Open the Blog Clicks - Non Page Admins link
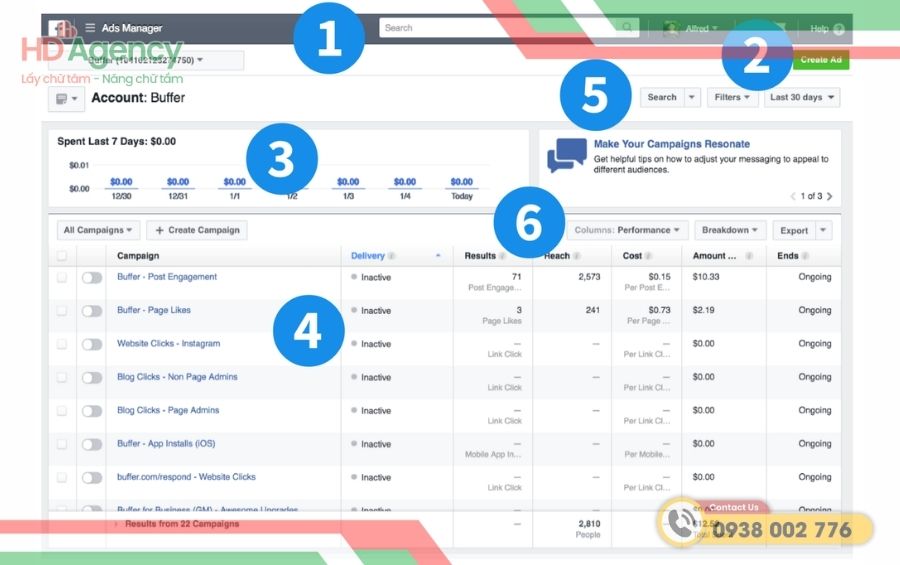Viewport: 900px width, 565px height. (177, 377)
